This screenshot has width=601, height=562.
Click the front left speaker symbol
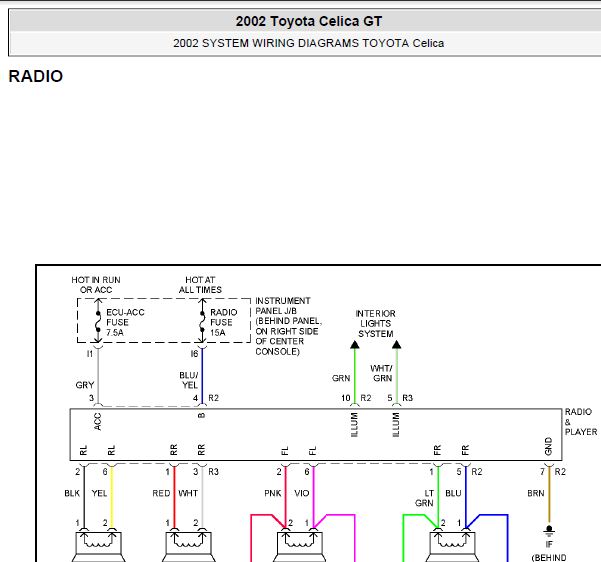tap(299, 546)
